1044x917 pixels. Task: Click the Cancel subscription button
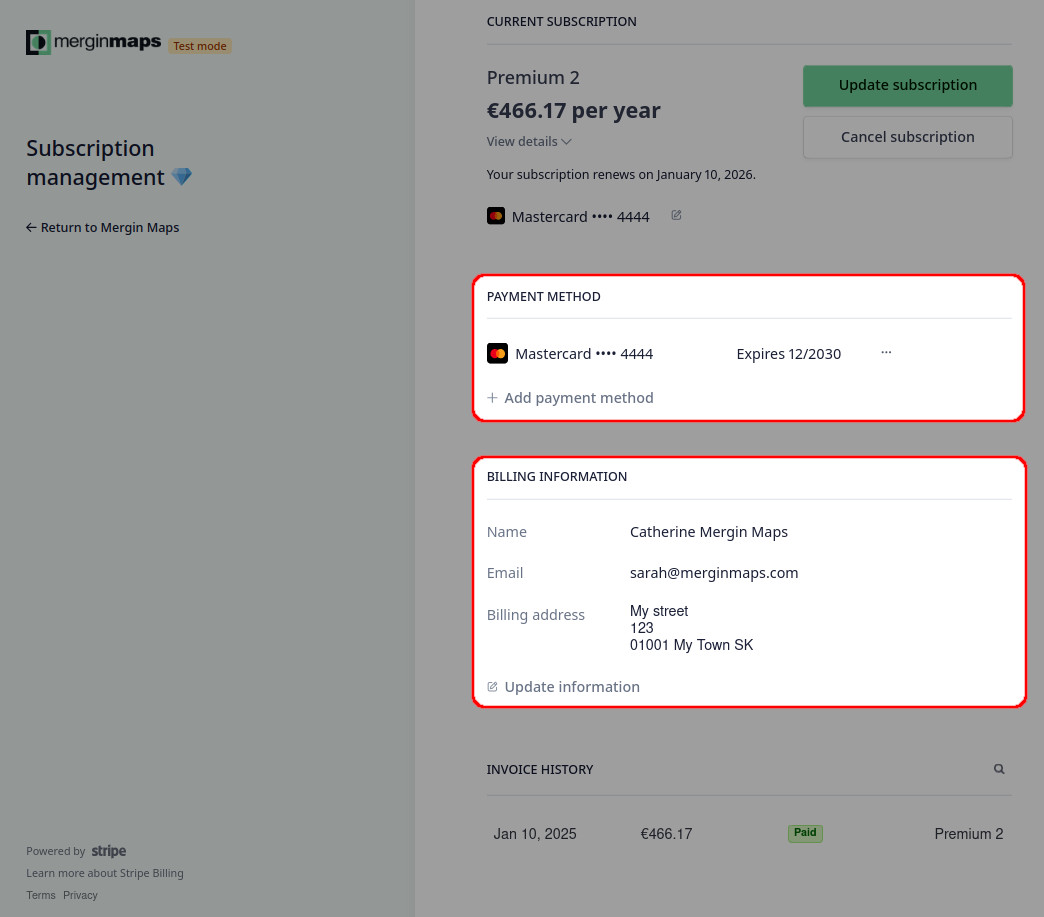point(908,137)
